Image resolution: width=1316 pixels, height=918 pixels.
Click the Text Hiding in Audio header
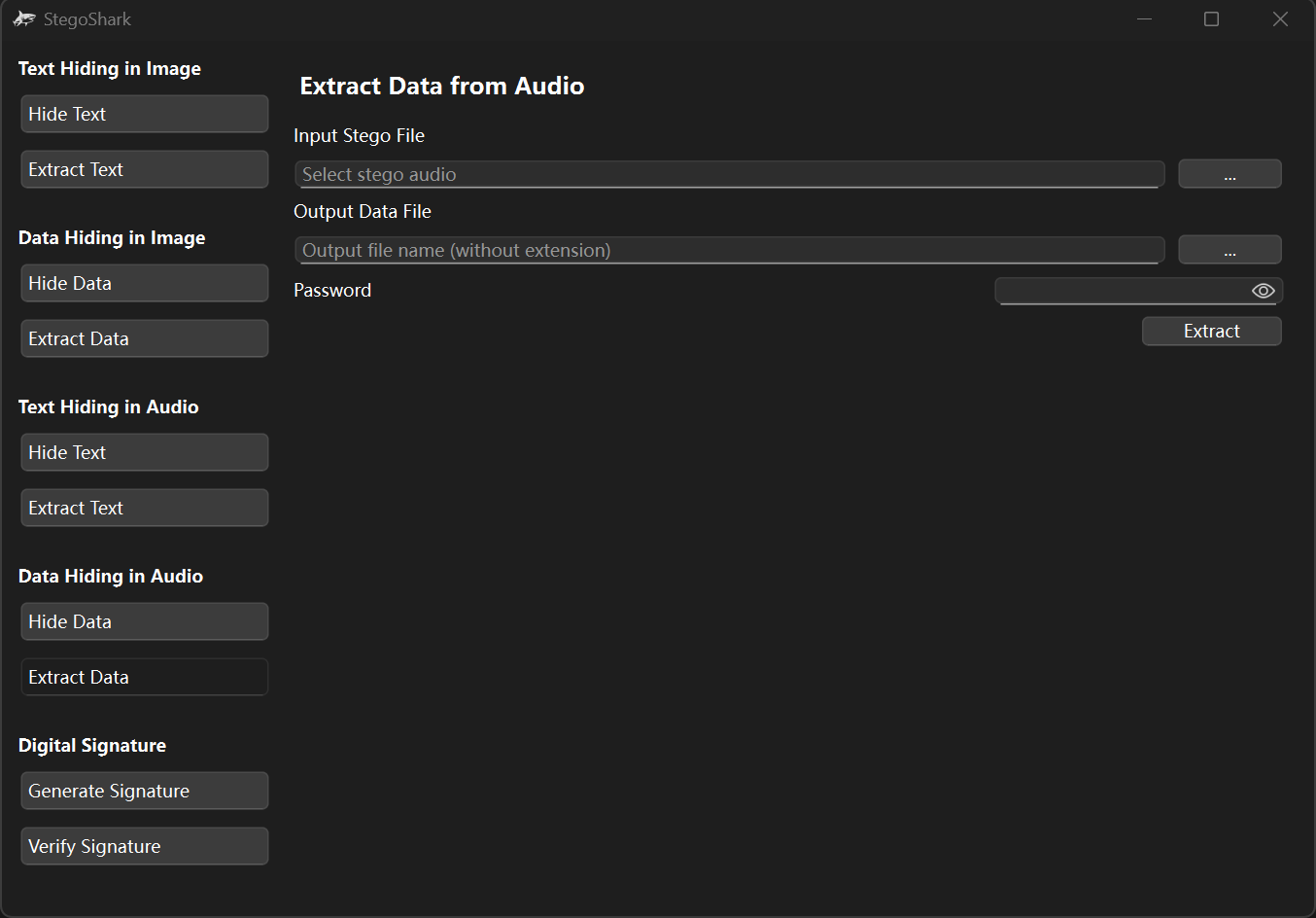pos(109,406)
